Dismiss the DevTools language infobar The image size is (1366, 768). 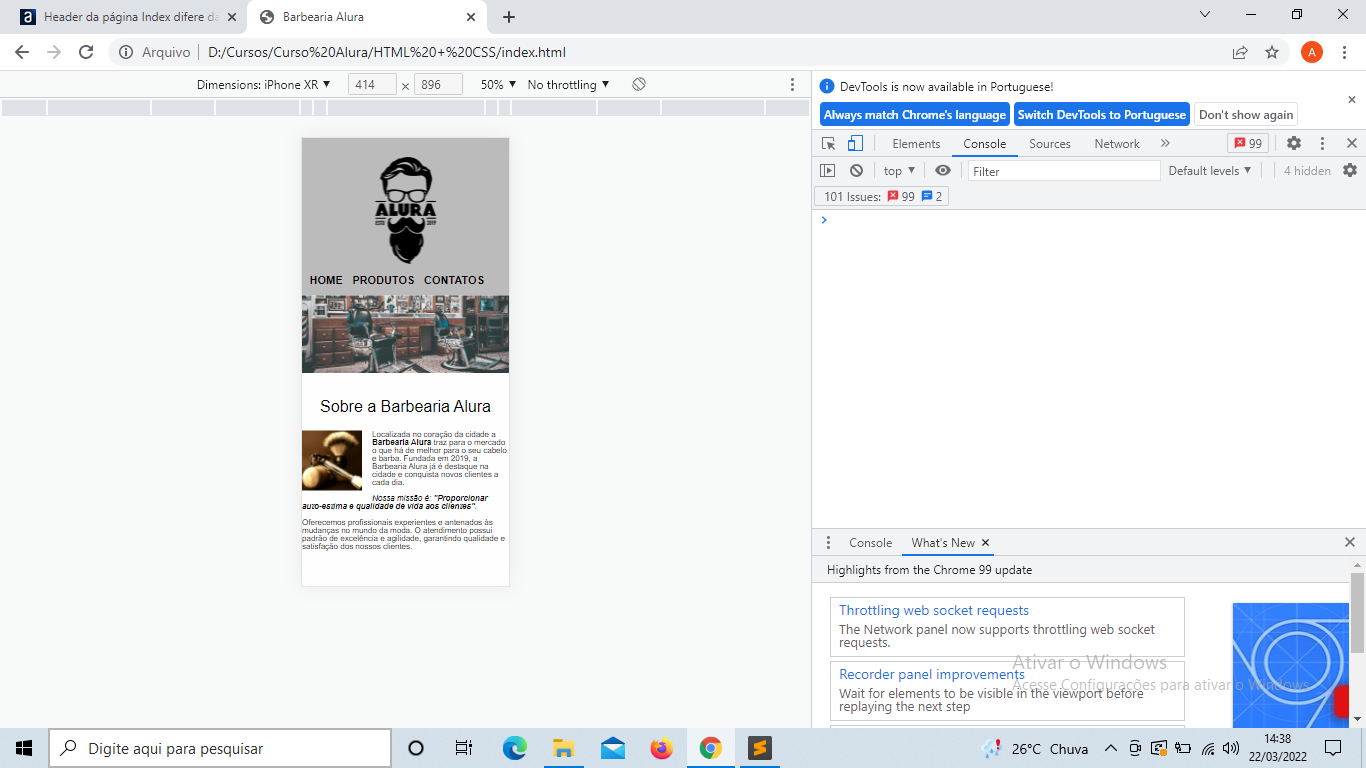pyautogui.click(x=1352, y=100)
